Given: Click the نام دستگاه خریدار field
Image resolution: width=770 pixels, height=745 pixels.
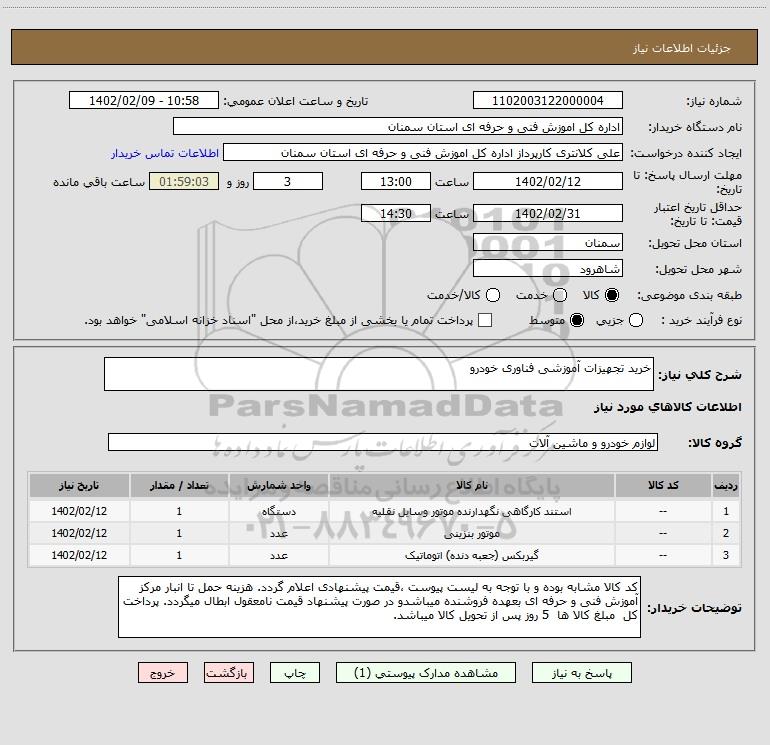Looking at the screenshot, I should click(398, 127).
